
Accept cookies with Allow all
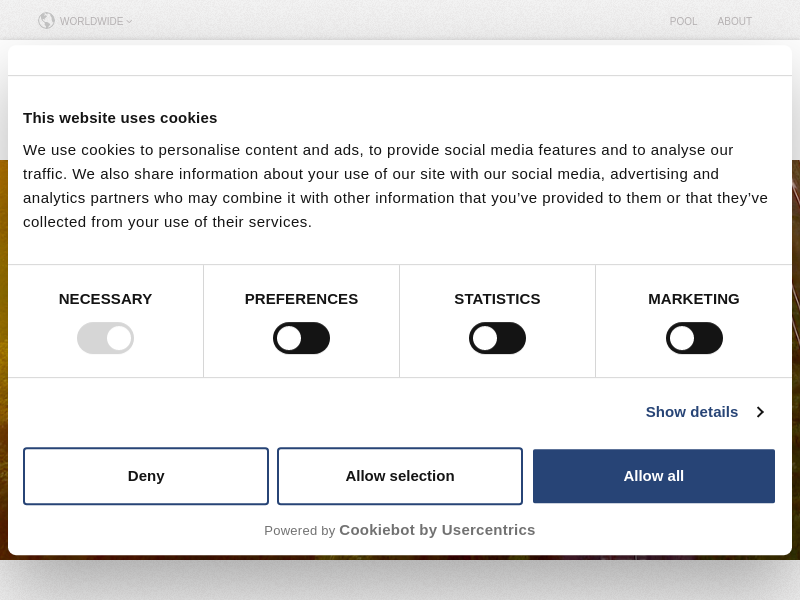tap(654, 476)
